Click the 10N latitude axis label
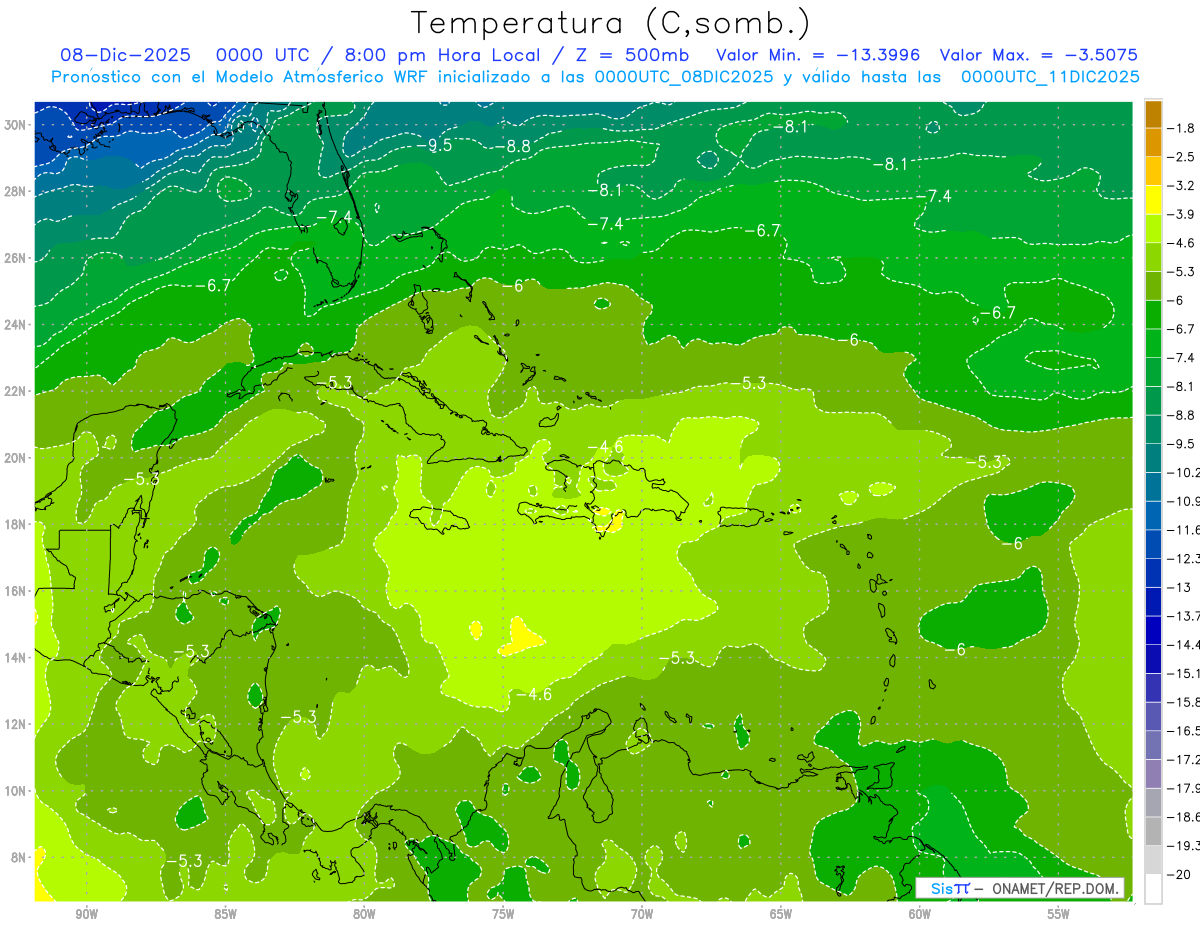 coord(15,790)
